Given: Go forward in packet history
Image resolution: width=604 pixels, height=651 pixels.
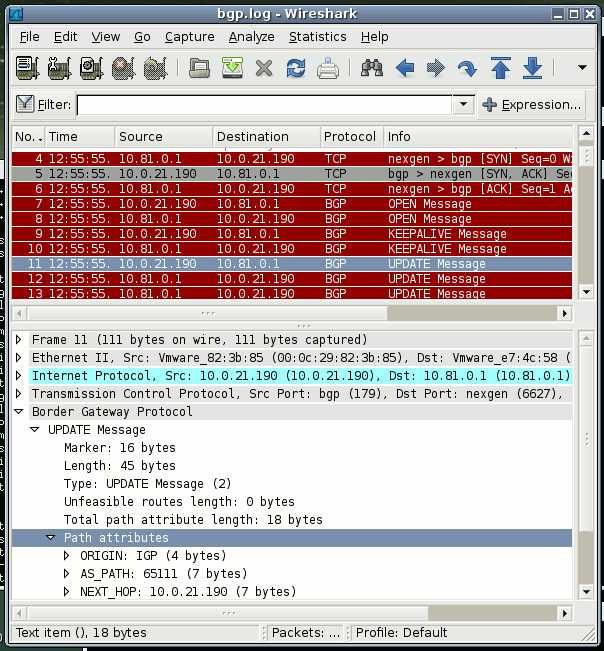Looking at the screenshot, I should coord(436,68).
